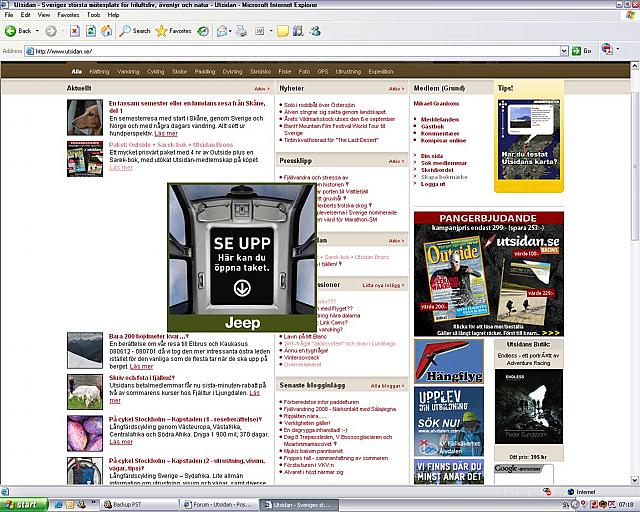Open the Search pane from toolbar
Screen dimensions: 640x512
click(x=134, y=31)
